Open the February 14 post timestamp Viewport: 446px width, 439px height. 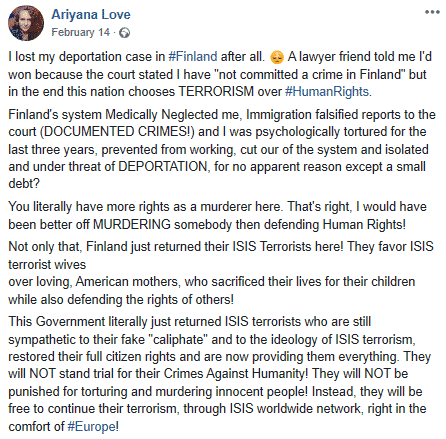(80, 32)
